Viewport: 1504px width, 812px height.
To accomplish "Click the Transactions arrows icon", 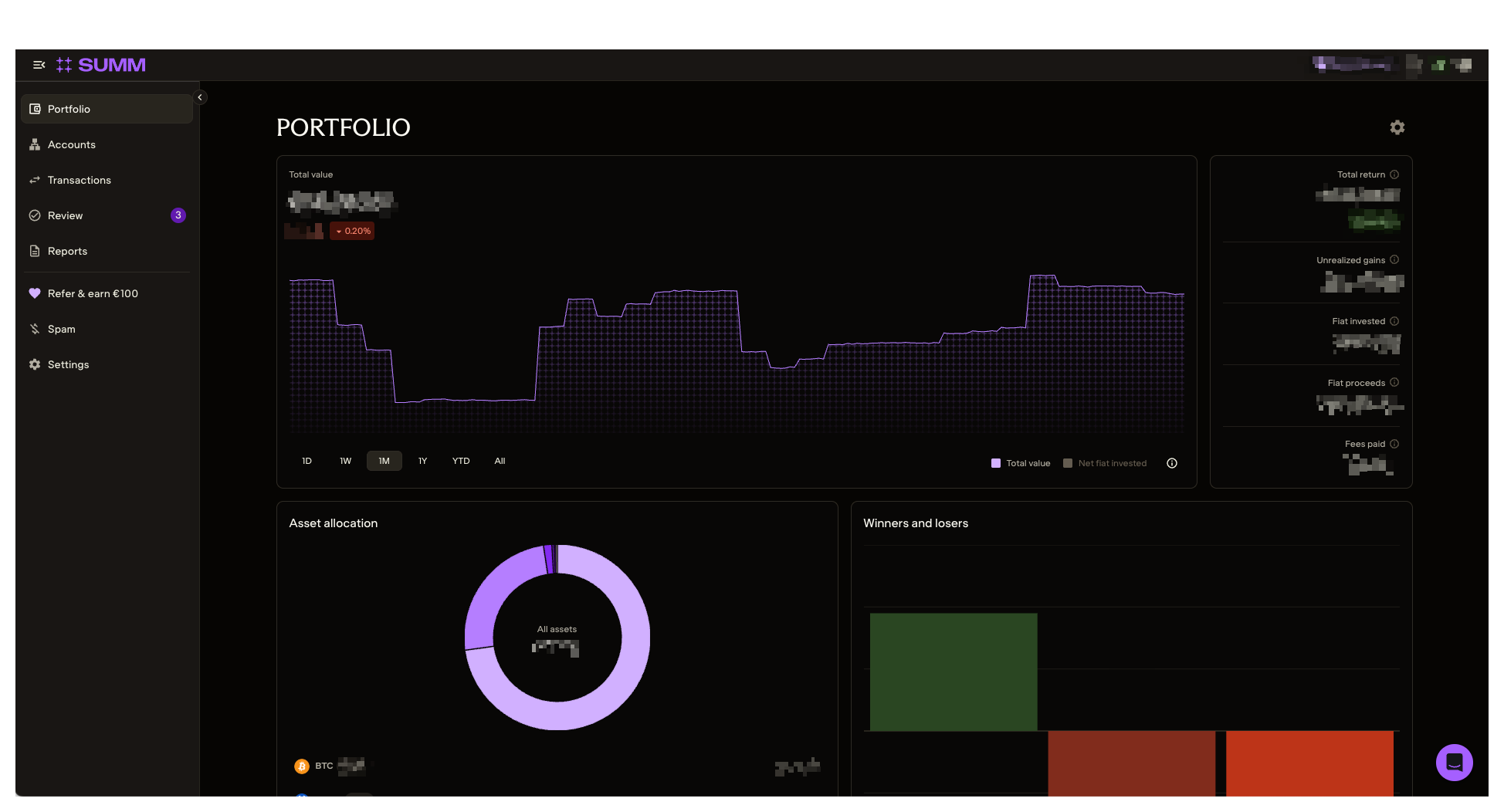I will tap(35, 180).
